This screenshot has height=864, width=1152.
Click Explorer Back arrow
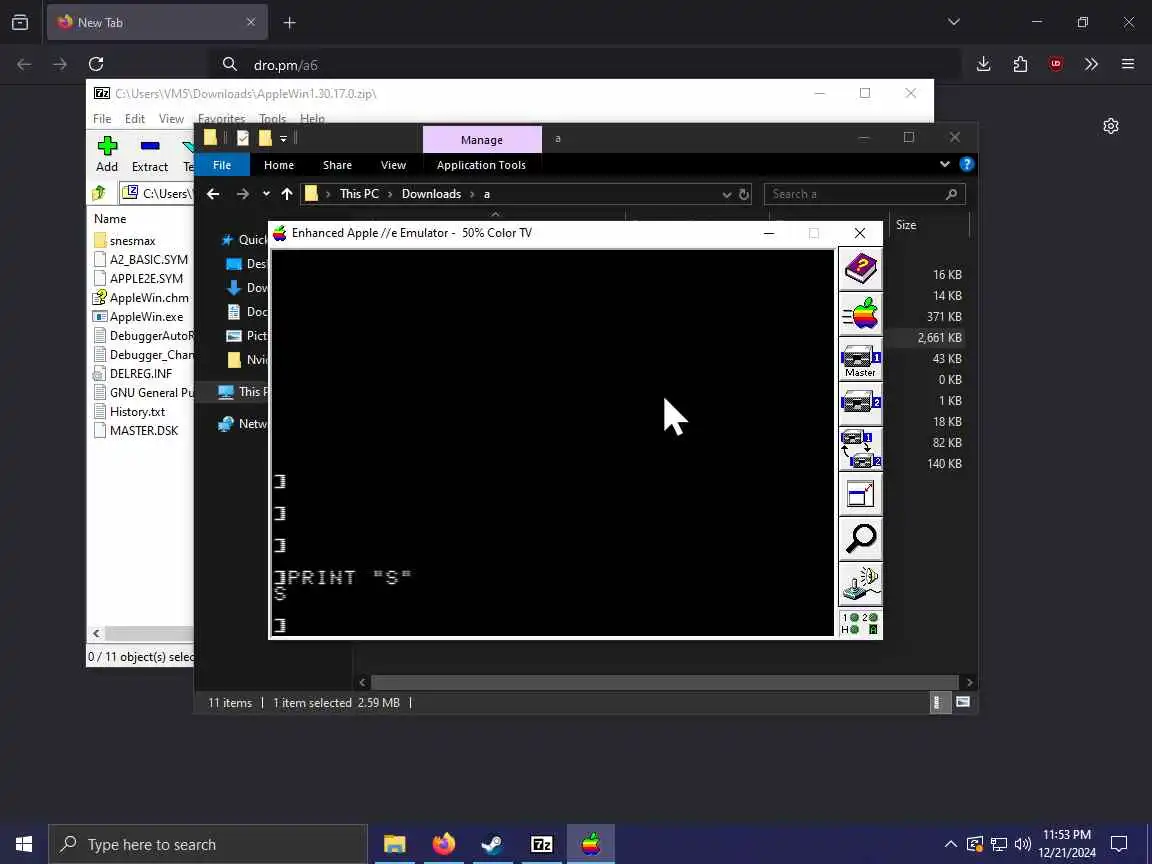(x=213, y=194)
